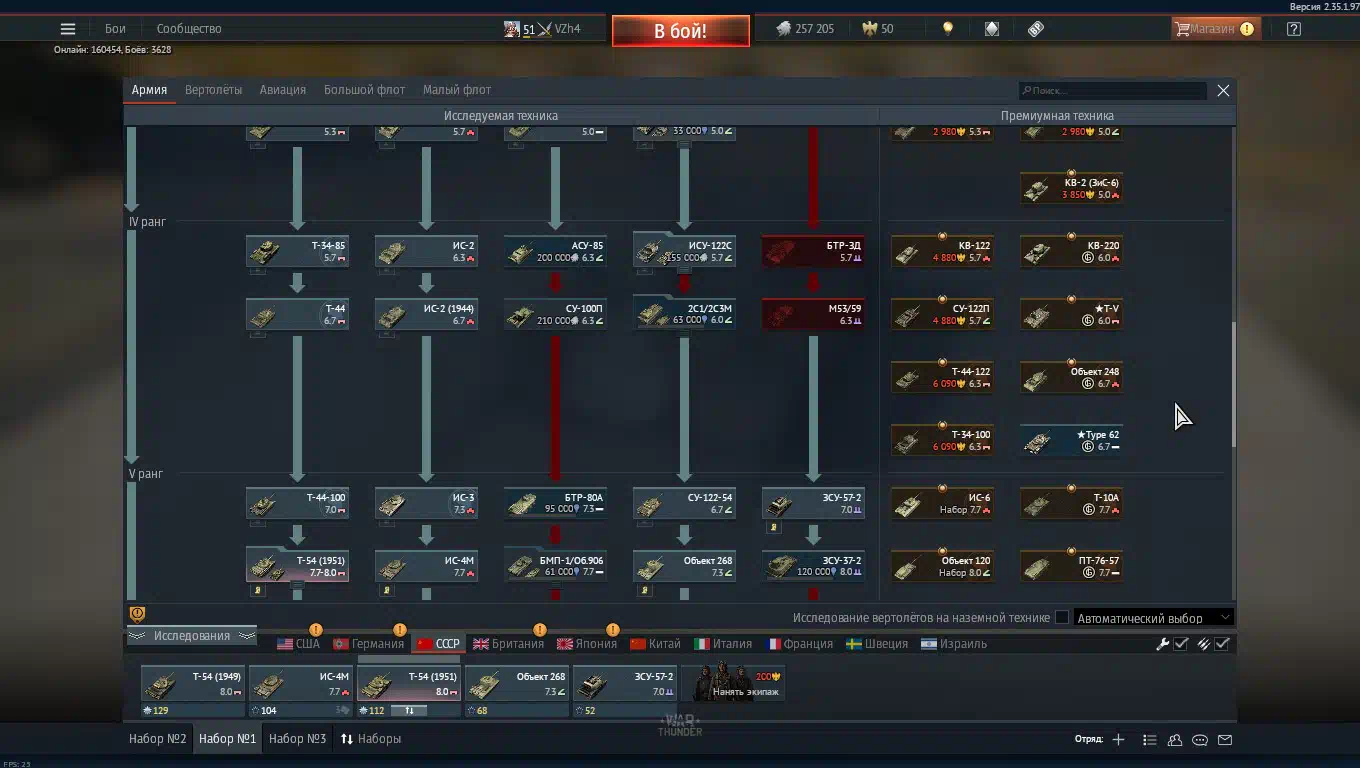Click the yellow exclamation badge on Магазин
Screen dimensions: 1360x768
pos(1246,29)
